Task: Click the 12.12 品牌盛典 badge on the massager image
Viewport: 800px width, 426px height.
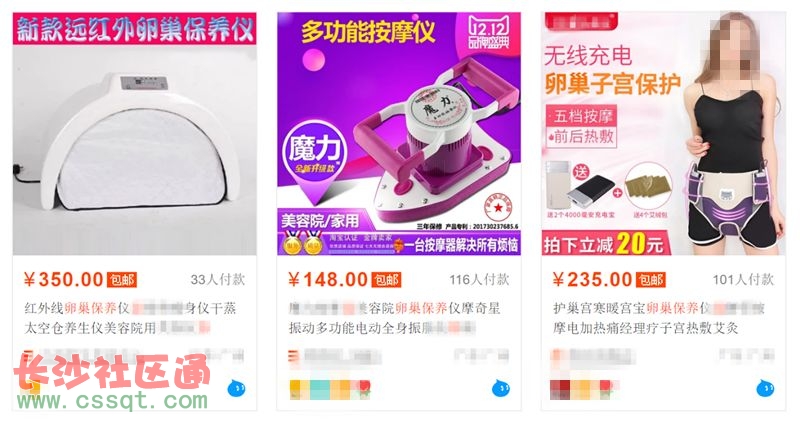Action: click(489, 32)
